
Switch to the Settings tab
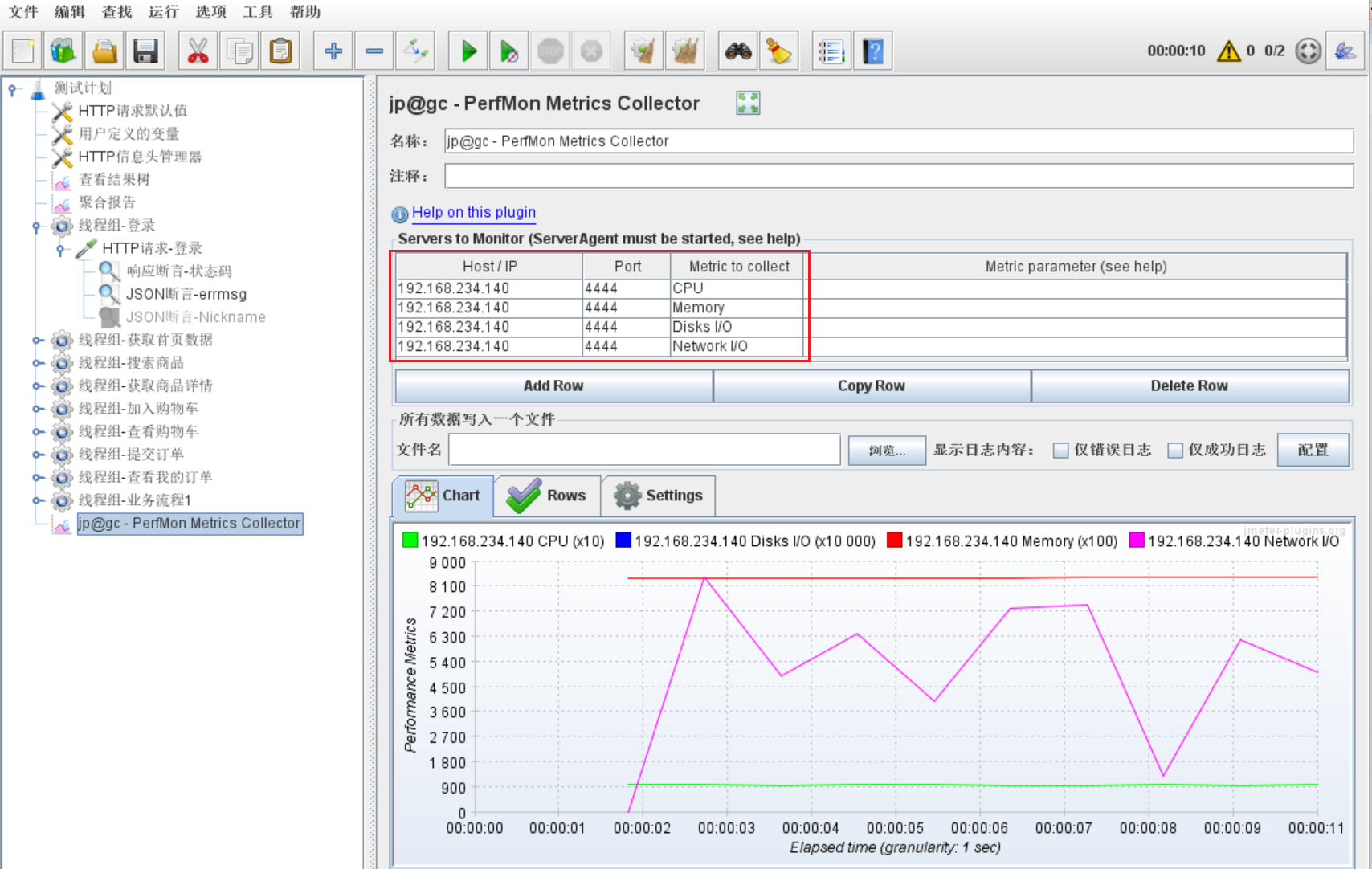658,496
